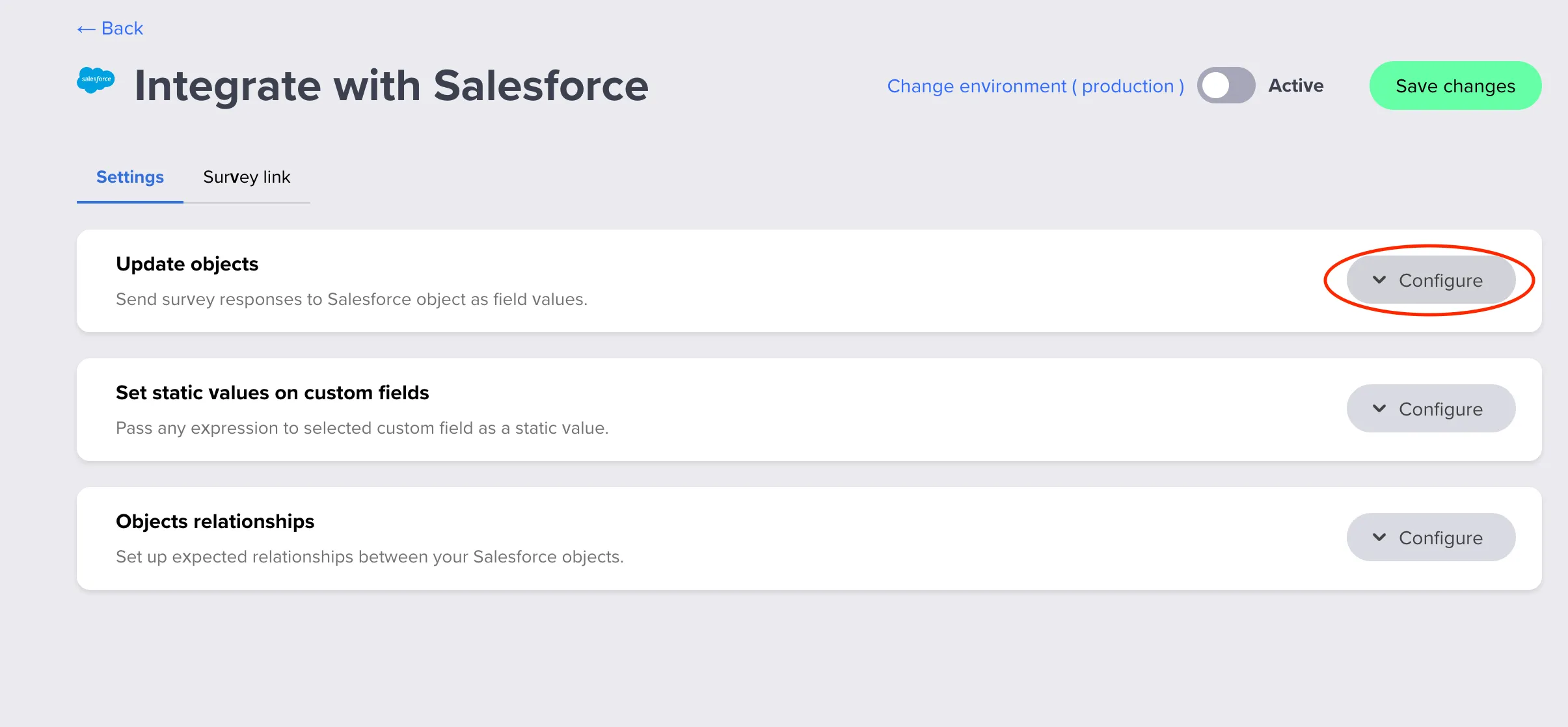Click Integrate with Salesforce page heading
Image resolution: width=1568 pixels, height=727 pixels.
click(391, 86)
